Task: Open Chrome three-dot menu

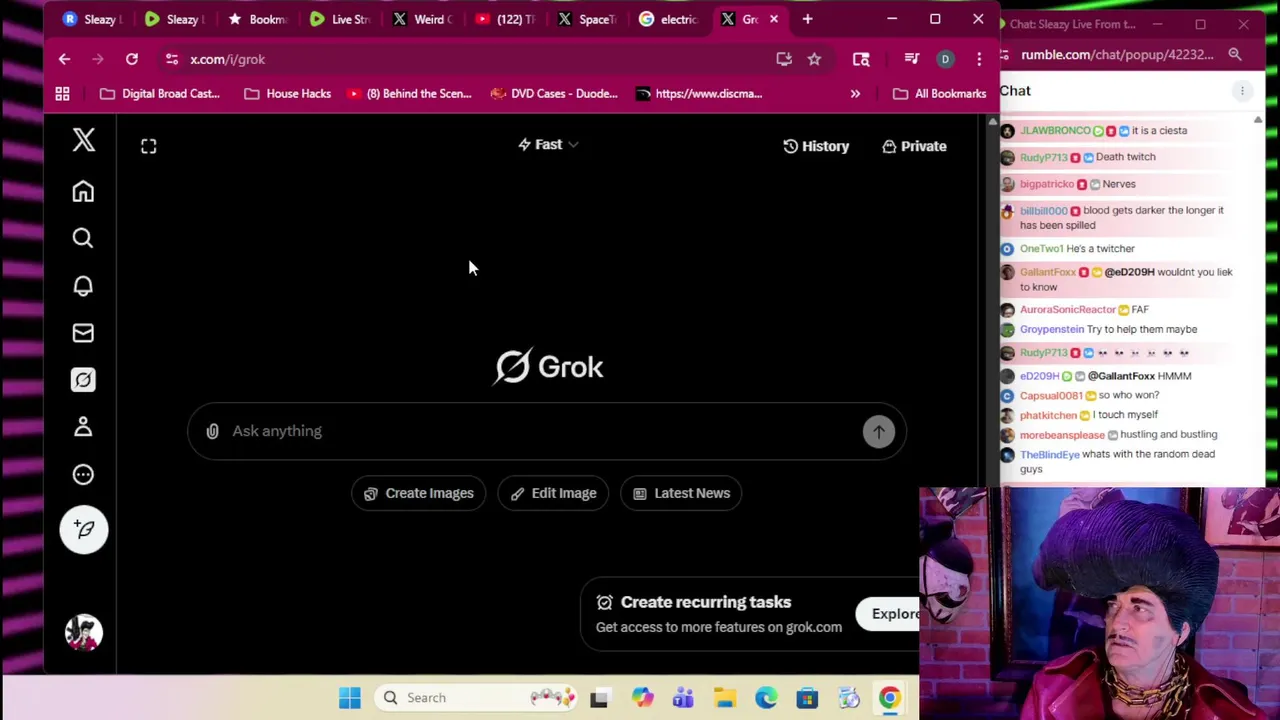Action: (979, 59)
